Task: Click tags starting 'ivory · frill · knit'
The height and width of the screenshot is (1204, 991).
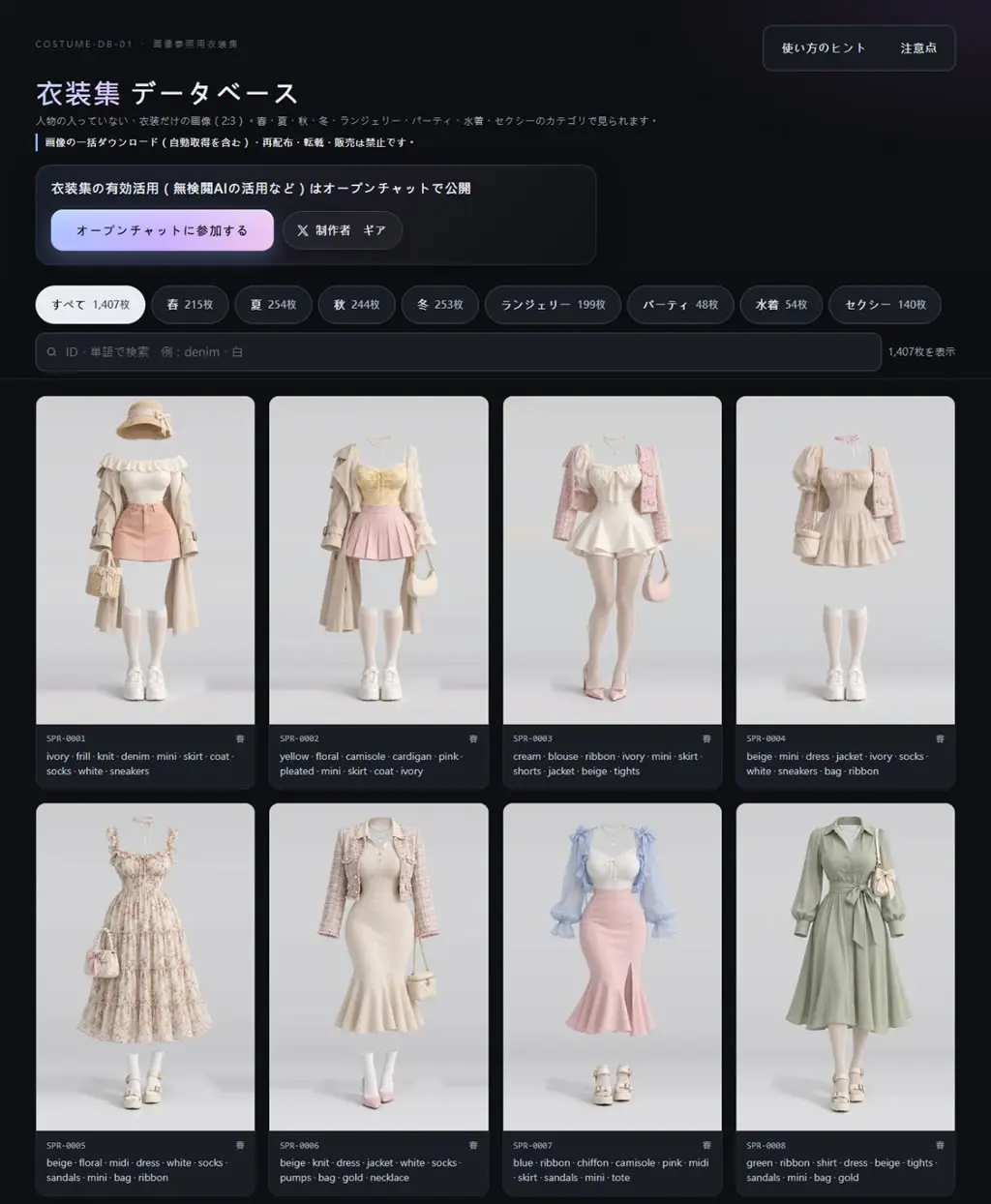Action: pyautogui.click(x=140, y=764)
